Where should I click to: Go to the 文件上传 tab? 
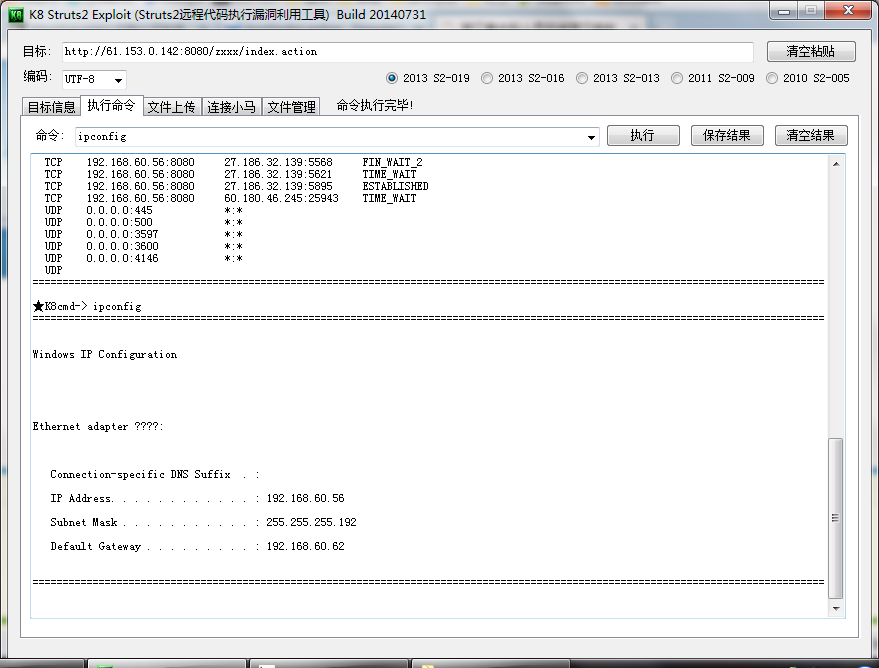(x=172, y=106)
